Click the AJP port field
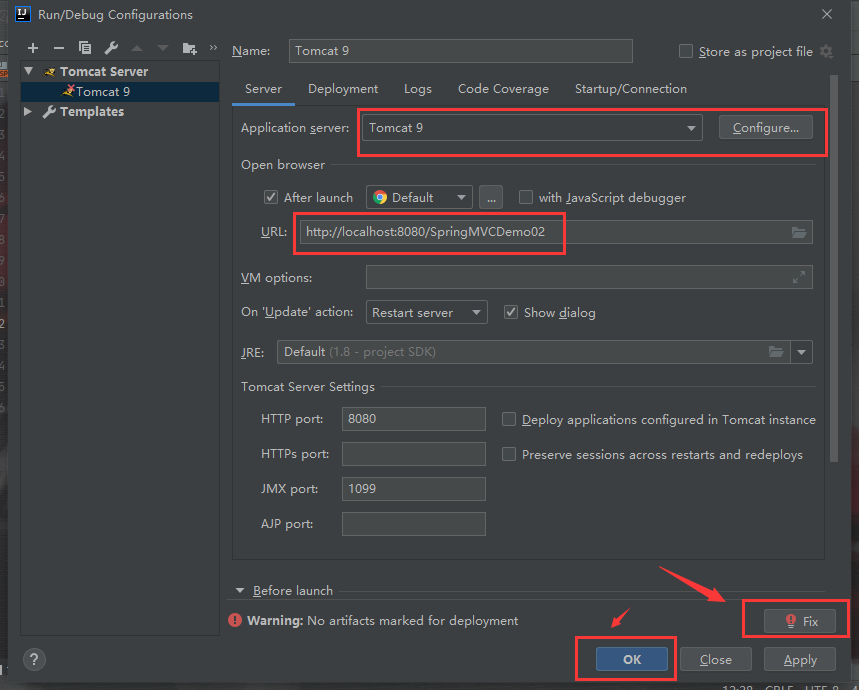This screenshot has width=859, height=690. 414,524
